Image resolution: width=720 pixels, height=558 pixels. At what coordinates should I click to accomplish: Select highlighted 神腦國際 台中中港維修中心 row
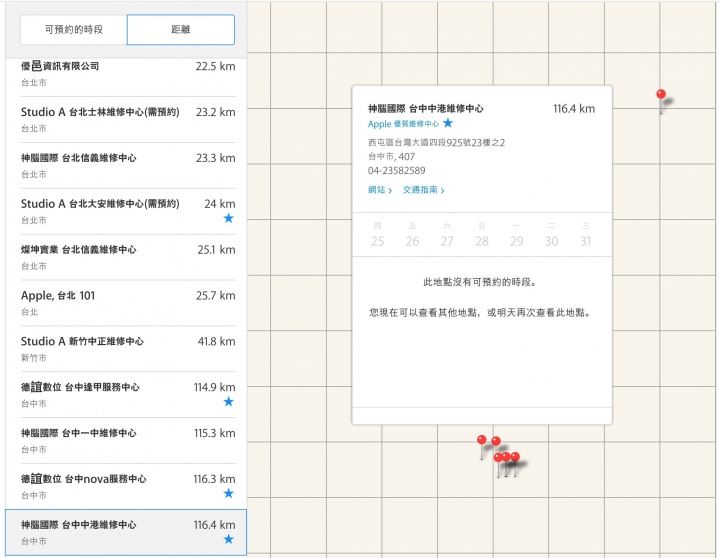(x=126, y=533)
